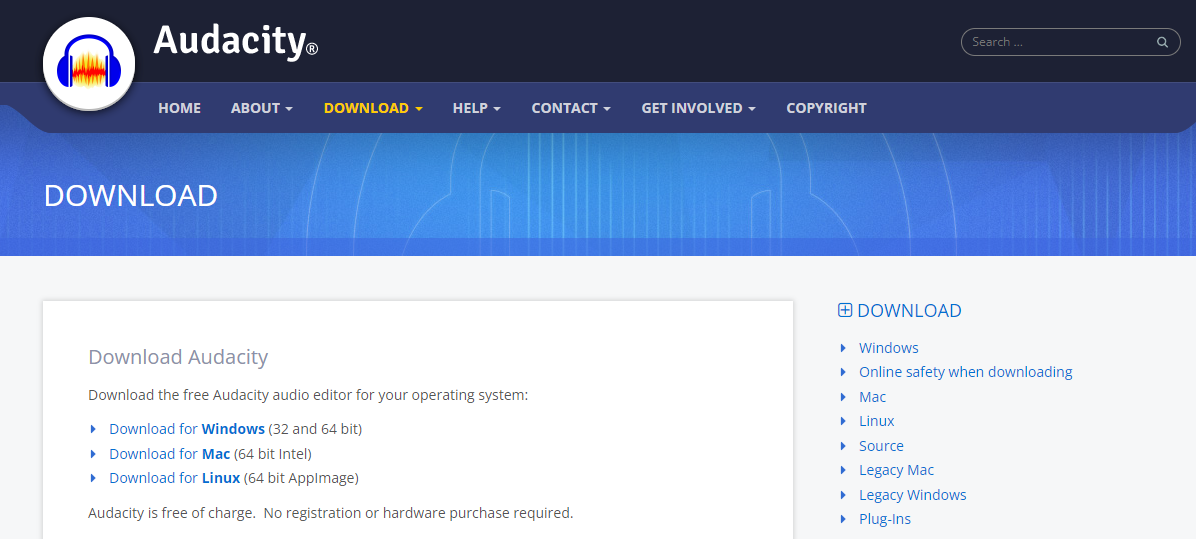Viewport: 1196px width, 539px height.
Task: Click Download for Linux link
Action: point(175,478)
